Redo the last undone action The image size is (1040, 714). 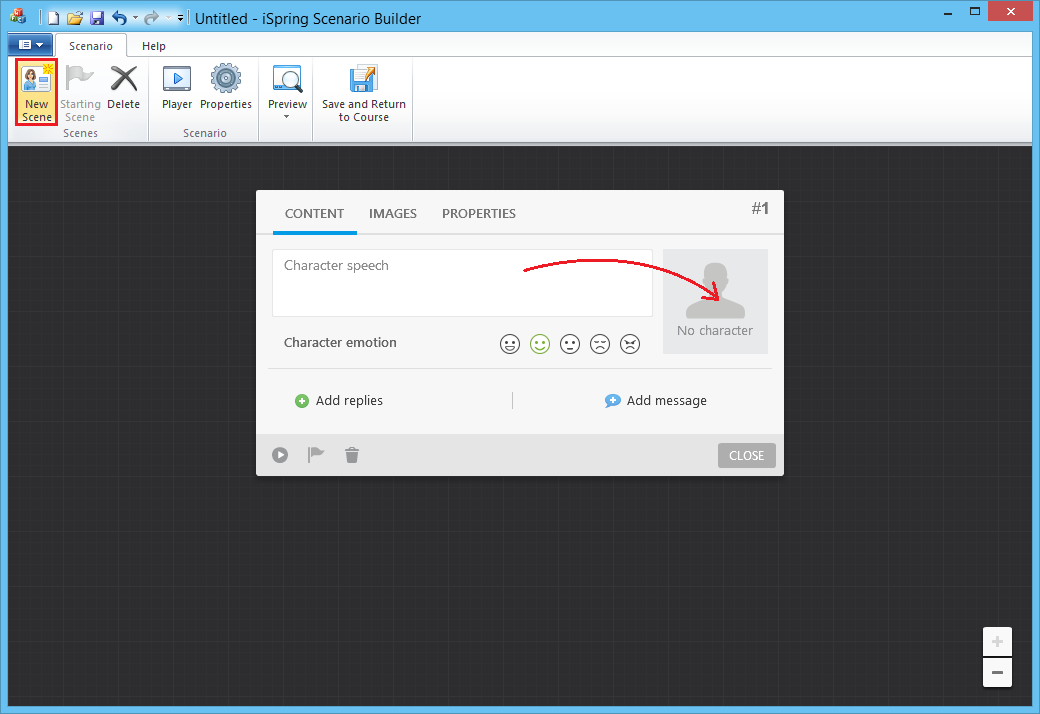[151, 18]
